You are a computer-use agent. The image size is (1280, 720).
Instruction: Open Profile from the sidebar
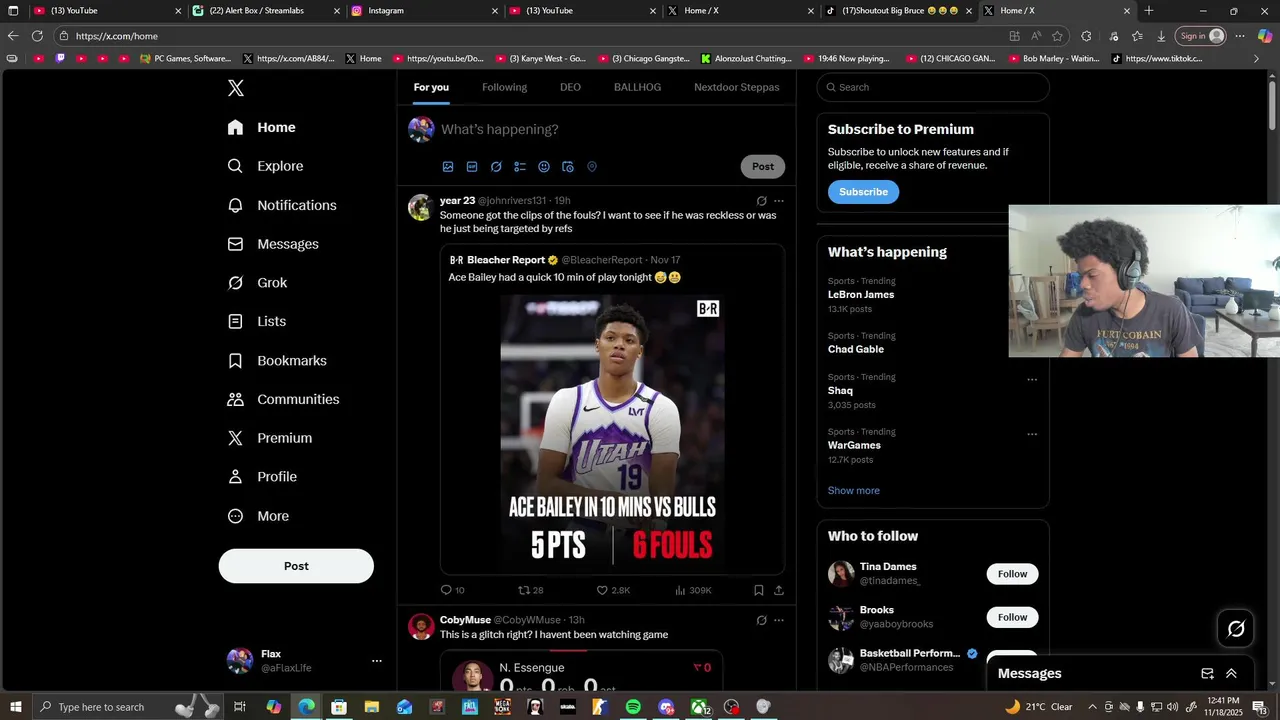click(262, 477)
